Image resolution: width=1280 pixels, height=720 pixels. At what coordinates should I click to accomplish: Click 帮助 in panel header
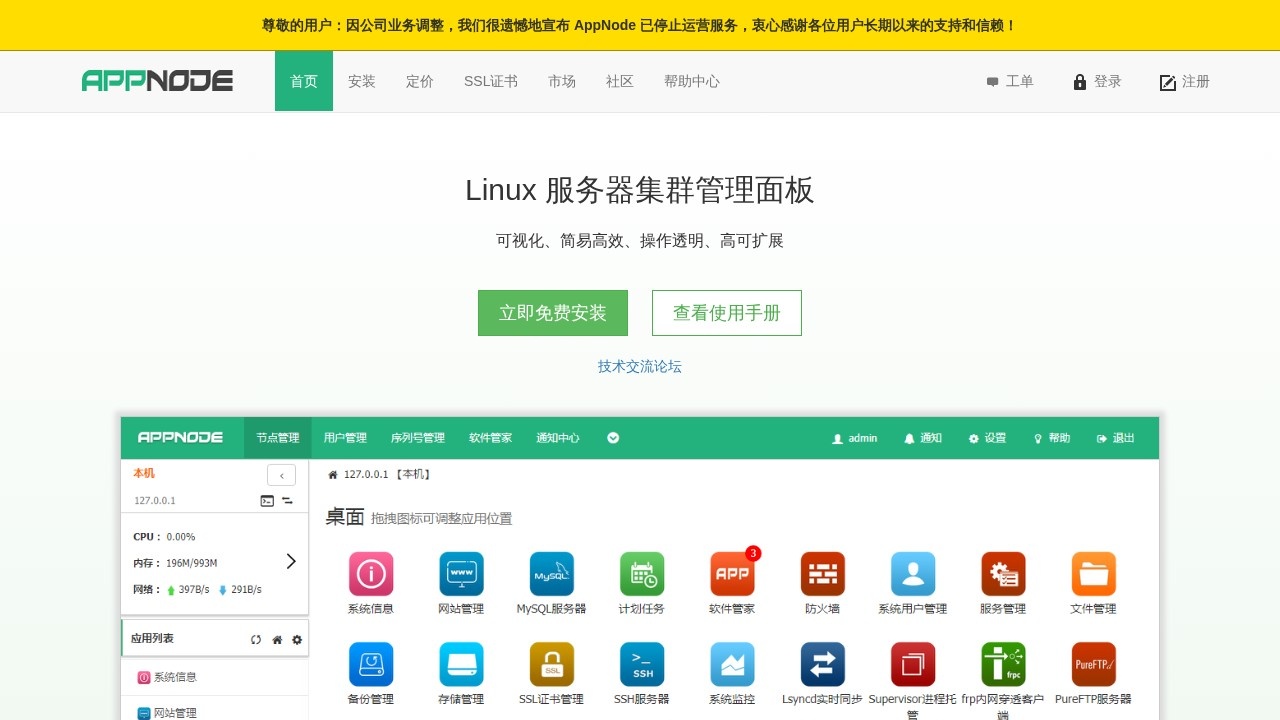coord(1052,438)
